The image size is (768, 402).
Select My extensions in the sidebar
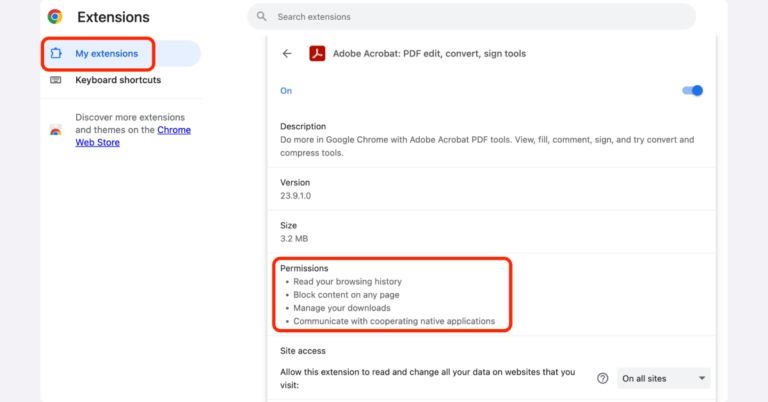click(x=107, y=53)
